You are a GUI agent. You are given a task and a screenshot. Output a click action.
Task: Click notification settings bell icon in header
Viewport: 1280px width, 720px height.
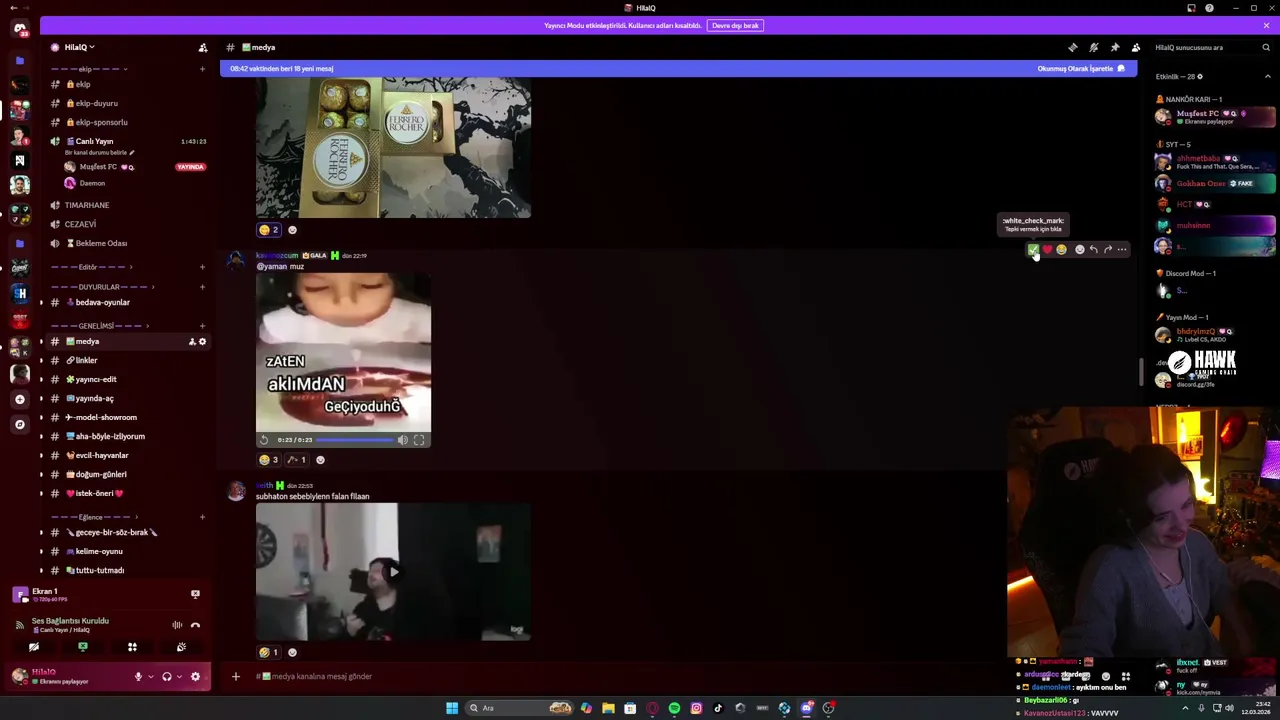(1094, 47)
